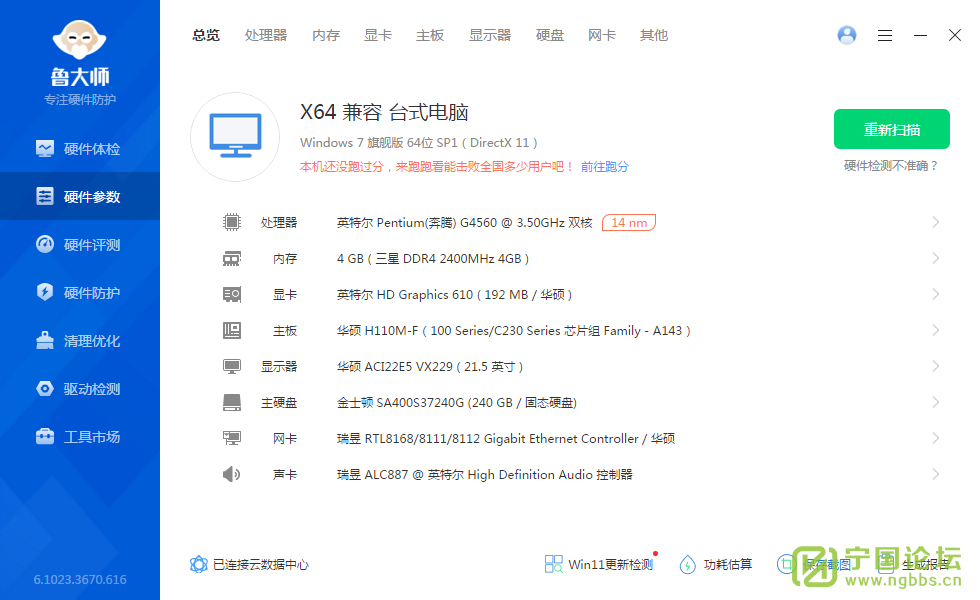Click the sound card speaker icon
Viewport: 980px width, 600px height.
(x=232, y=474)
